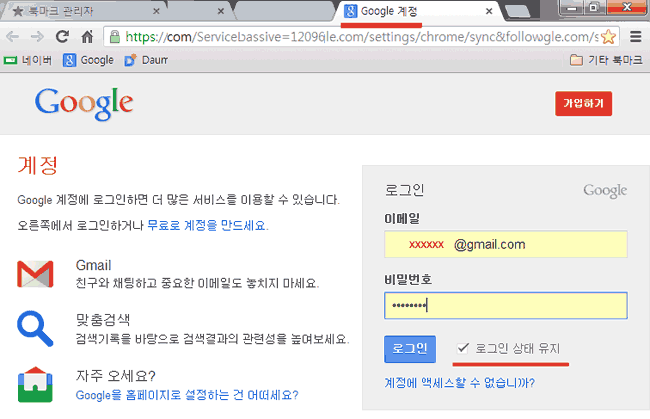Image resolution: width=650 pixels, height=419 pixels.
Task: Go forward with the forward arrow
Action: pyautogui.click(x=37, y=37)
